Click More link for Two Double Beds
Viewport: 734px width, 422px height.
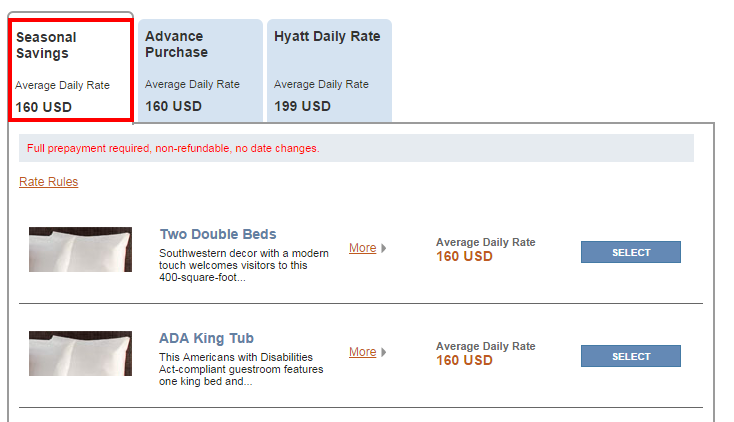[x=363, y=248]
